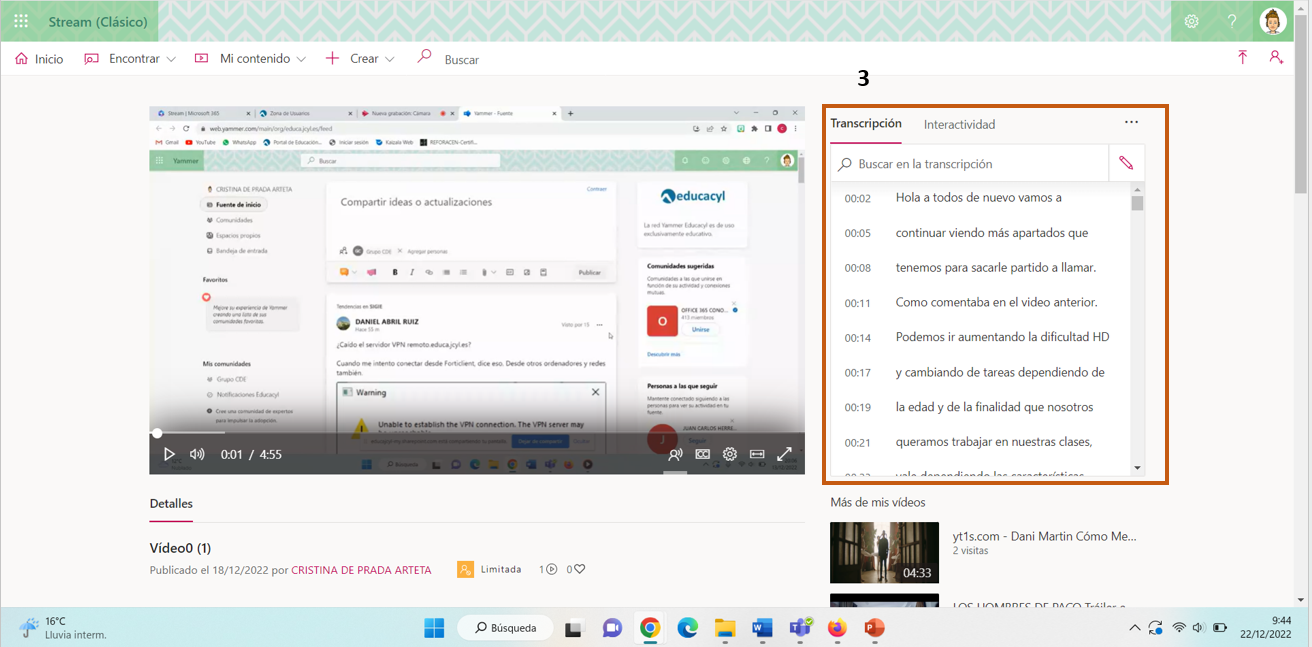The width and height of the screenshot is (1312, 647).
Task: Click transcript scrollbar down arrow
Action: click(1137, 468)
